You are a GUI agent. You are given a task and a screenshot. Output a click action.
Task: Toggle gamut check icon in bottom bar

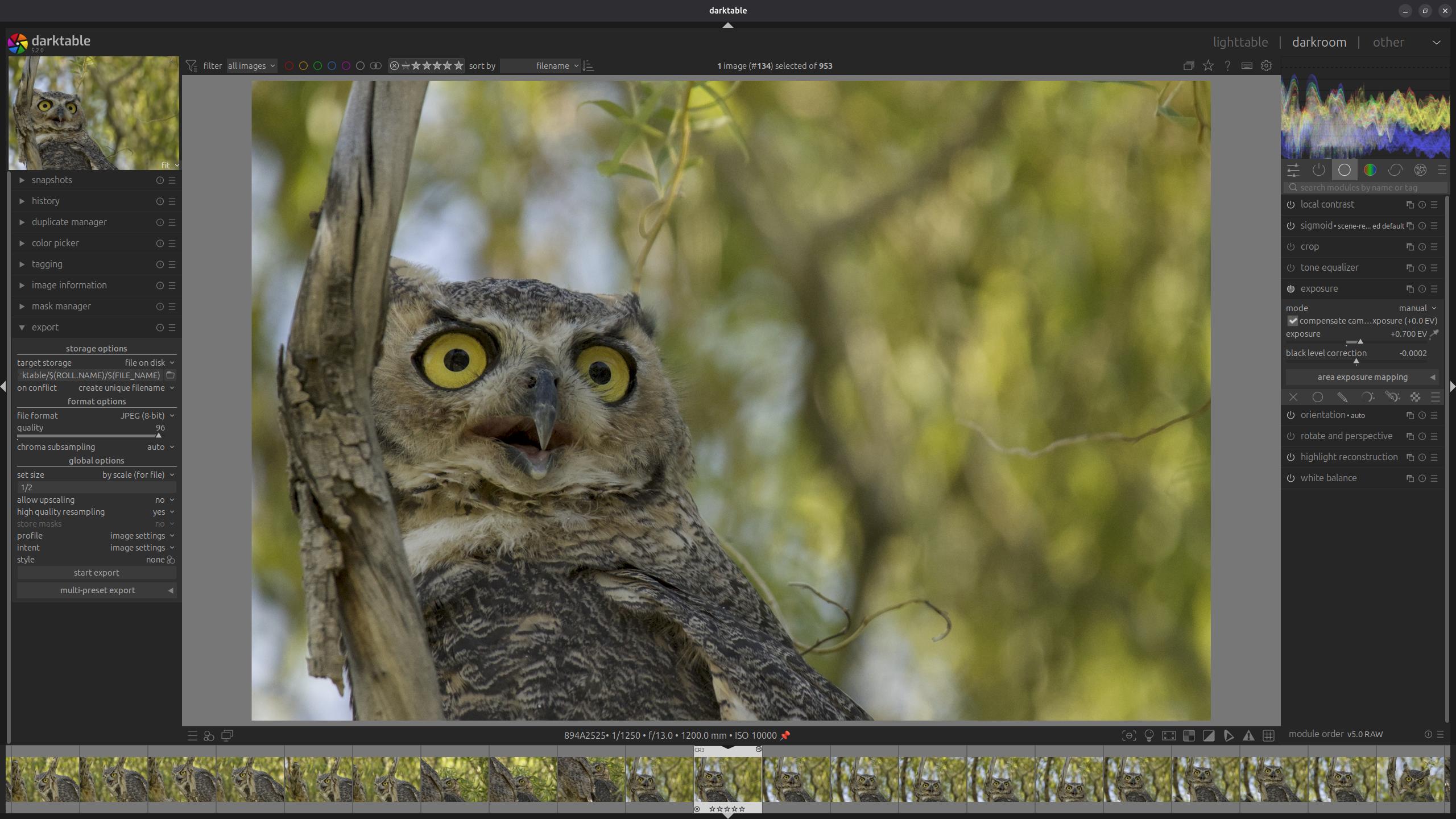1248,735
